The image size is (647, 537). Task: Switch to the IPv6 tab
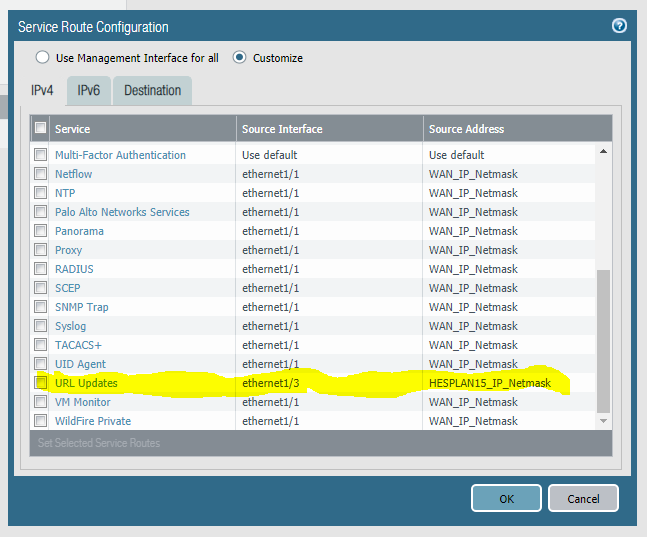click(x=89, y=91)
